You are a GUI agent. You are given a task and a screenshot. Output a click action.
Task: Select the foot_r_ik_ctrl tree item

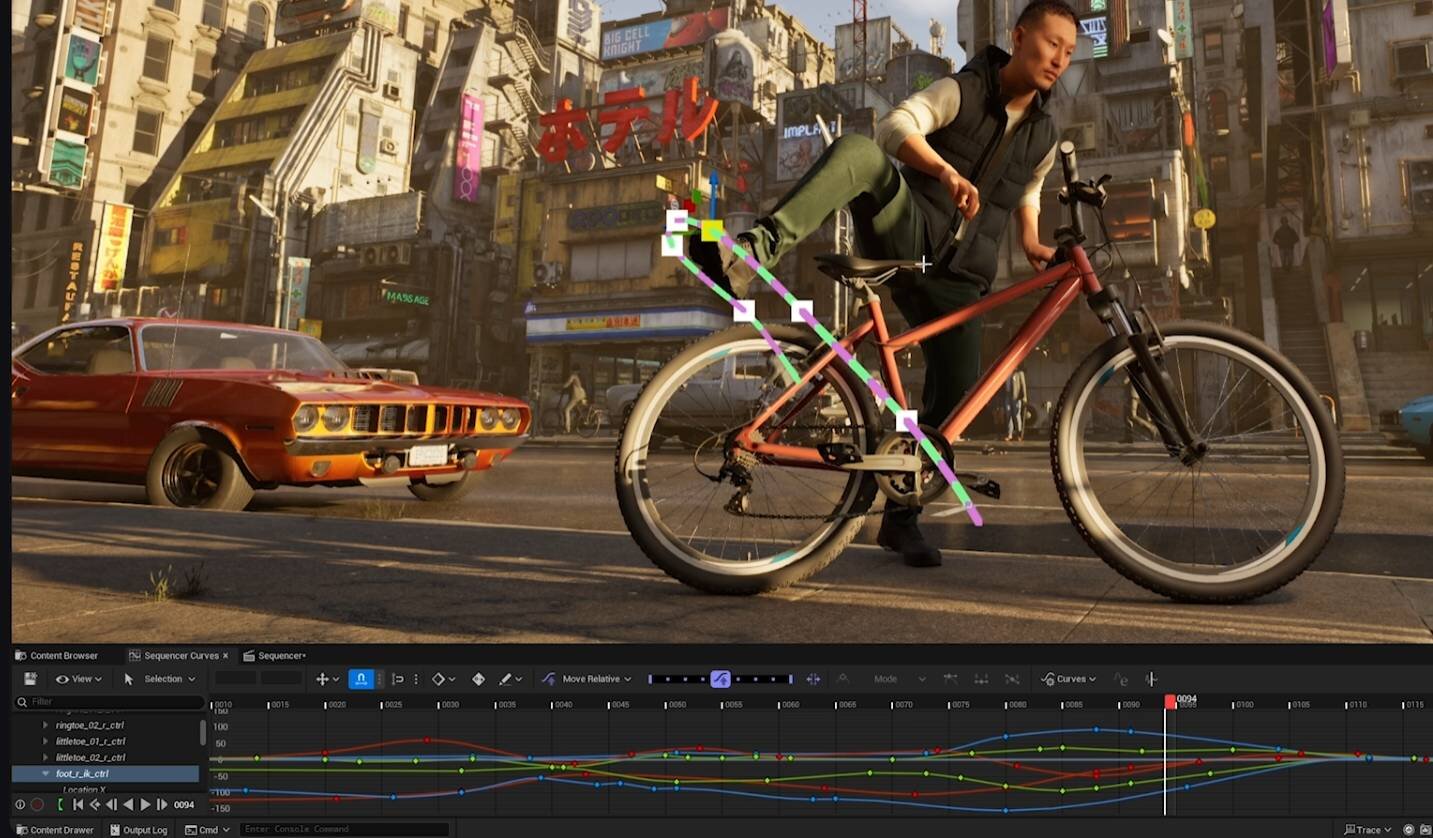(x=105, y=773)
